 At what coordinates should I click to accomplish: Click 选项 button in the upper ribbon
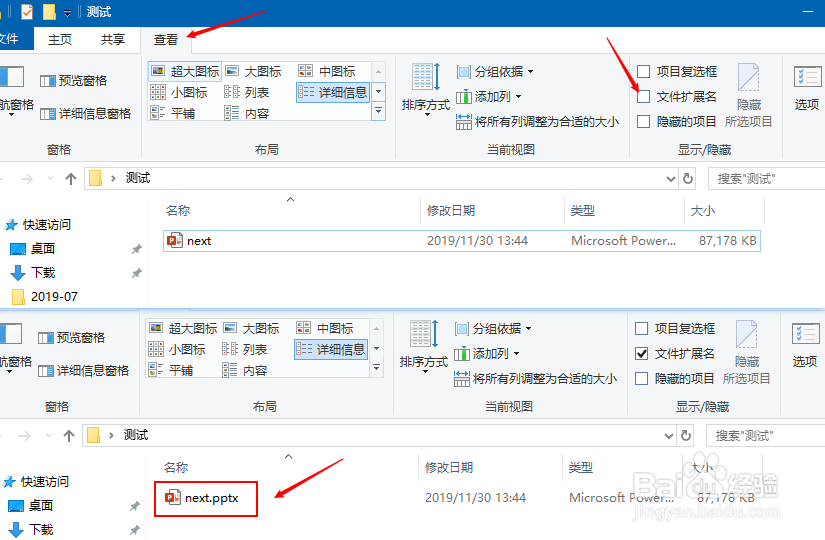[807, 88]
